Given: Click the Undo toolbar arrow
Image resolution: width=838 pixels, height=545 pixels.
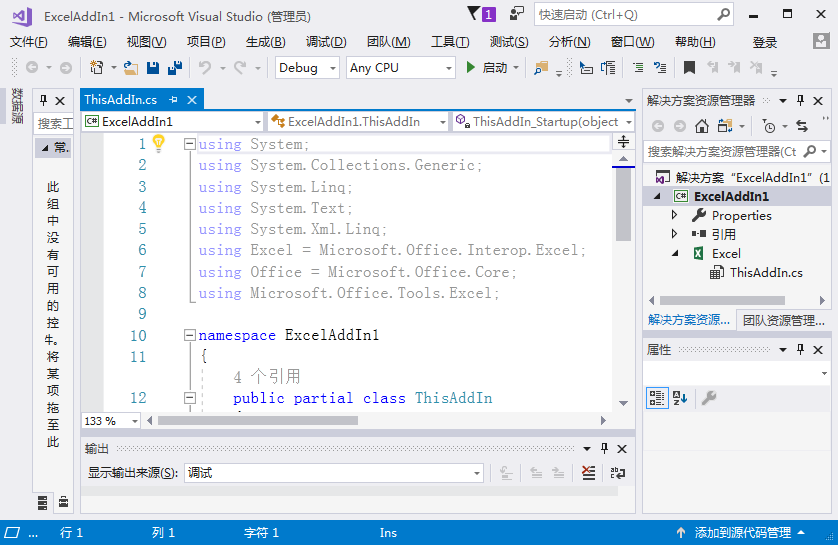Looking at the screenshot, I should point(205,67).
